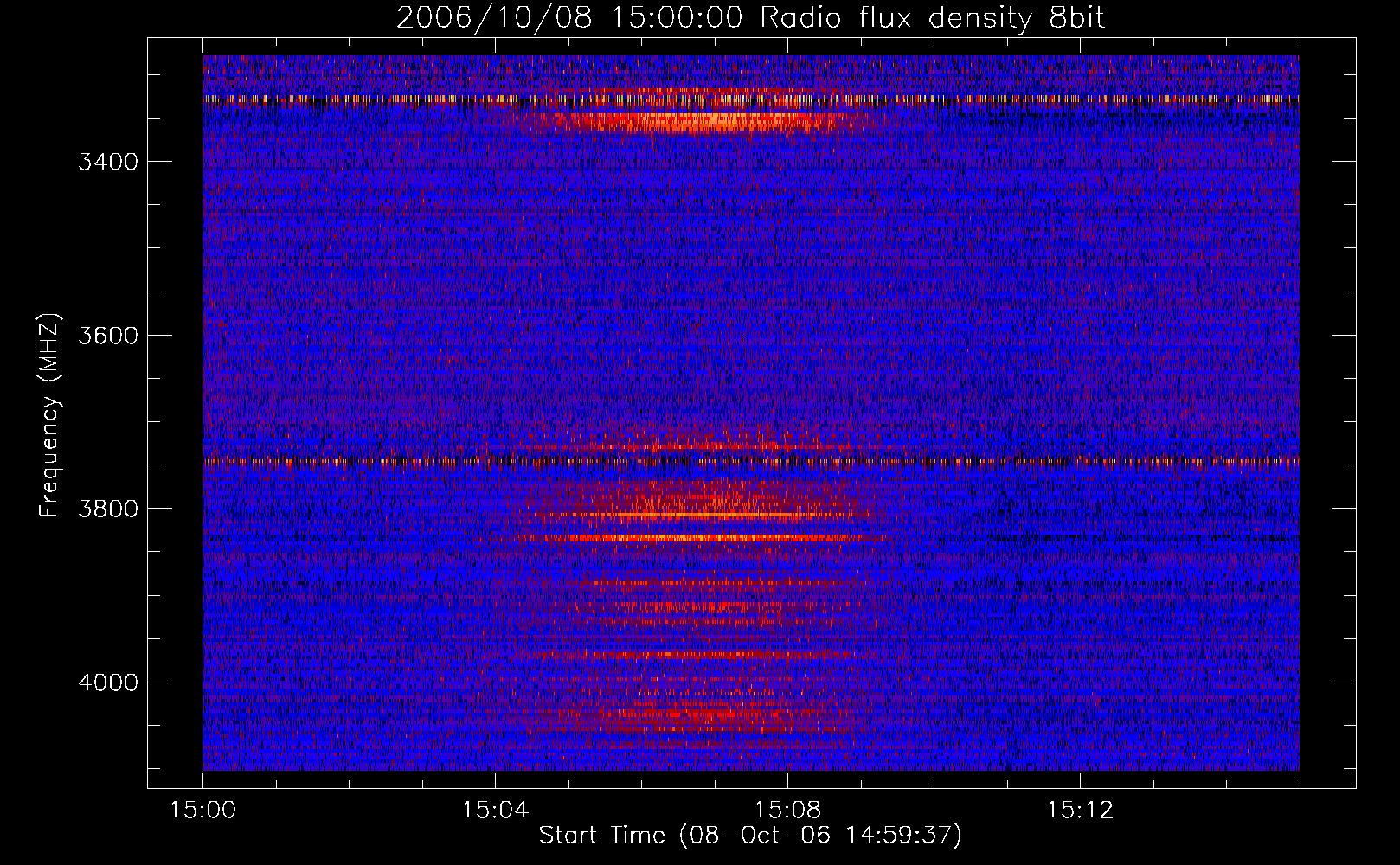Click the 'Frequency (MHZ)' y-axis label

[50, 416]
